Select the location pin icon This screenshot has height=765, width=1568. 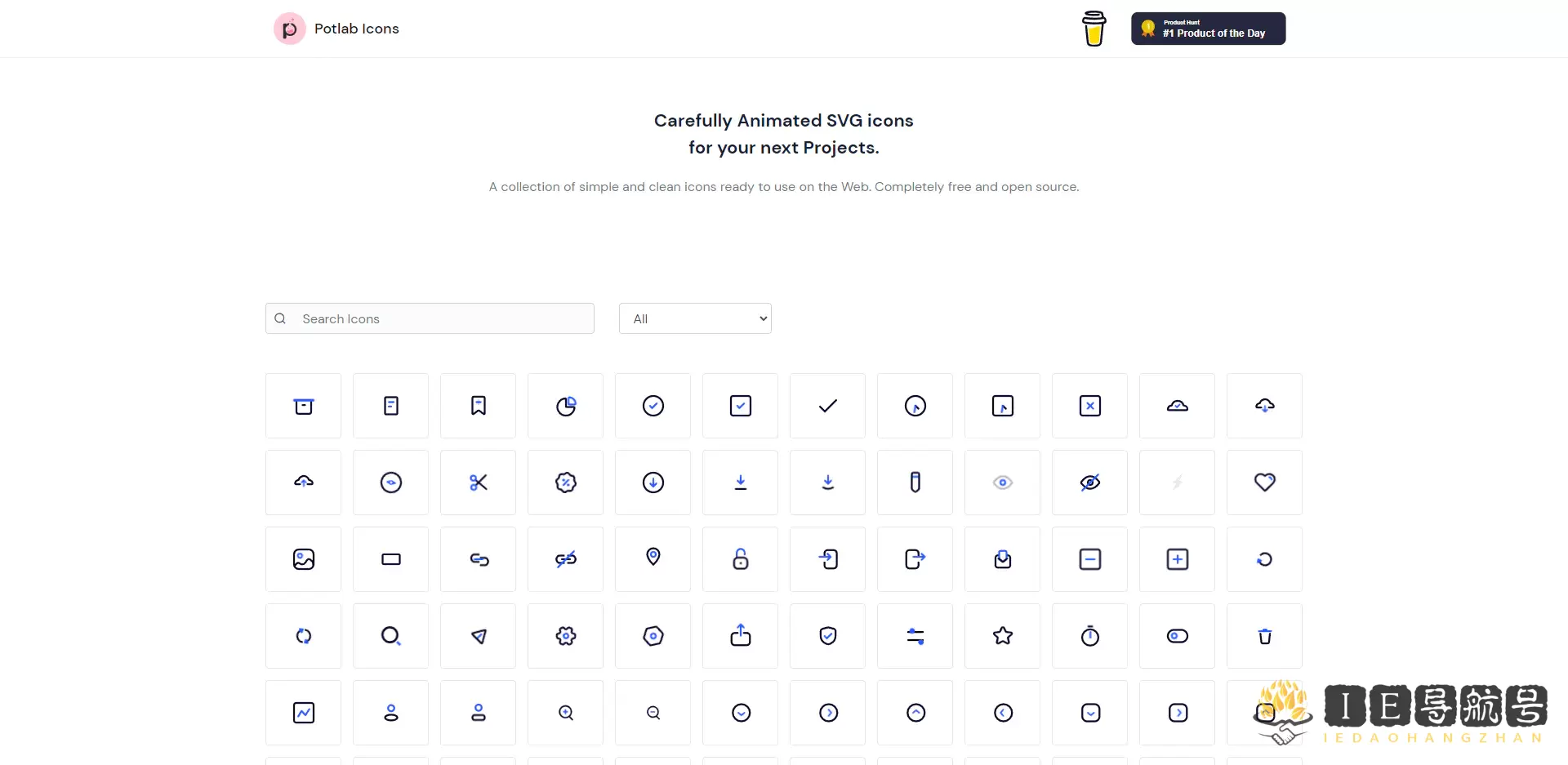(x=653, y=558)
